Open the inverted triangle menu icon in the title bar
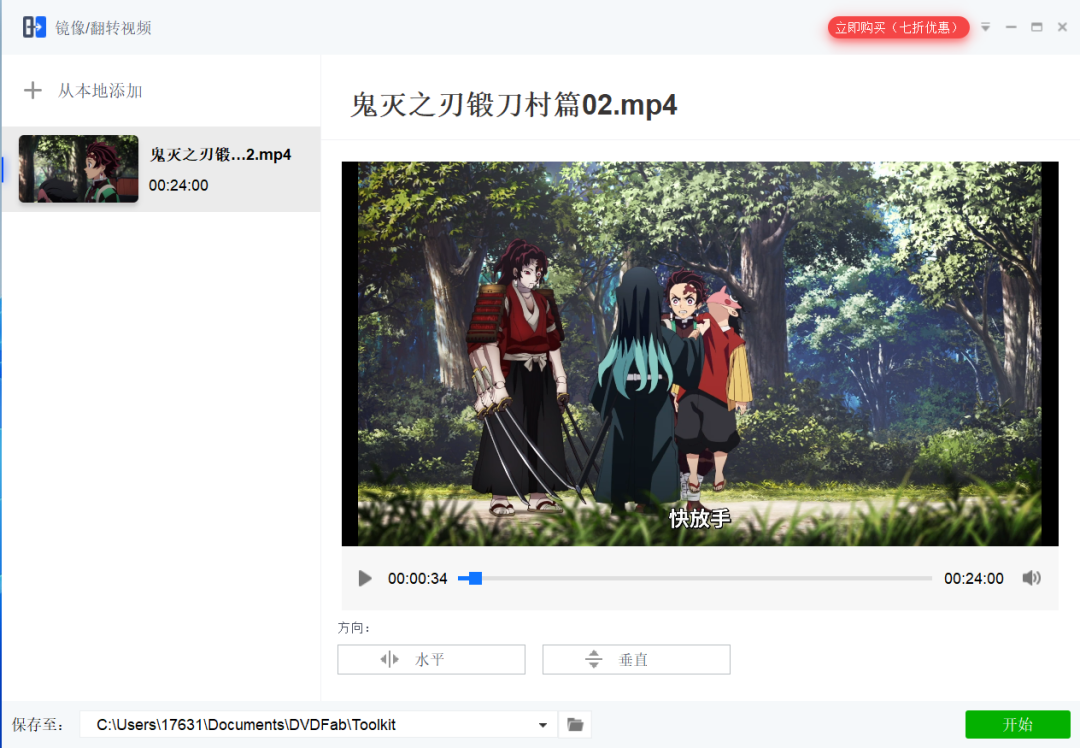1080x748 pixels. pos(985,27)
